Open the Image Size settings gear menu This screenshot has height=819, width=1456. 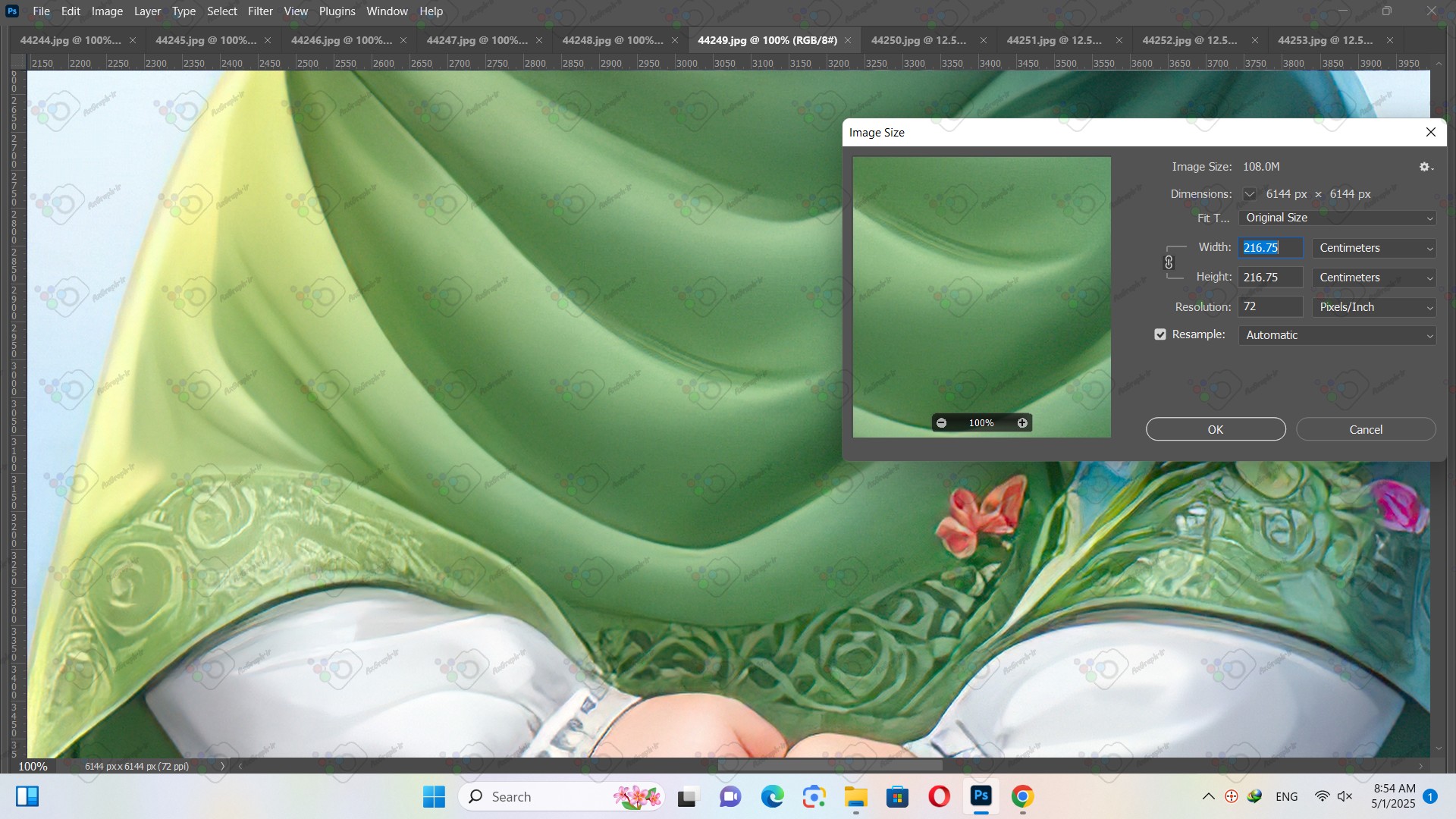(1426, 167)
